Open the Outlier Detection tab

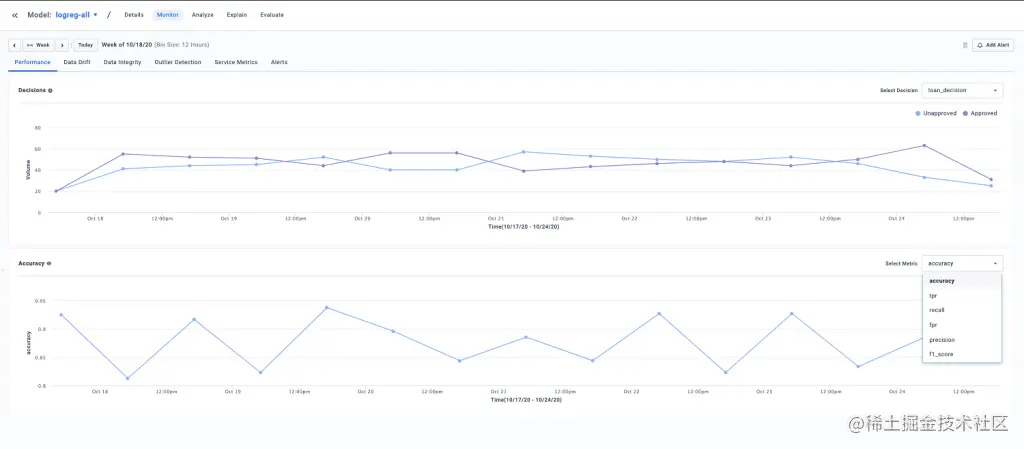pos(178,62)
